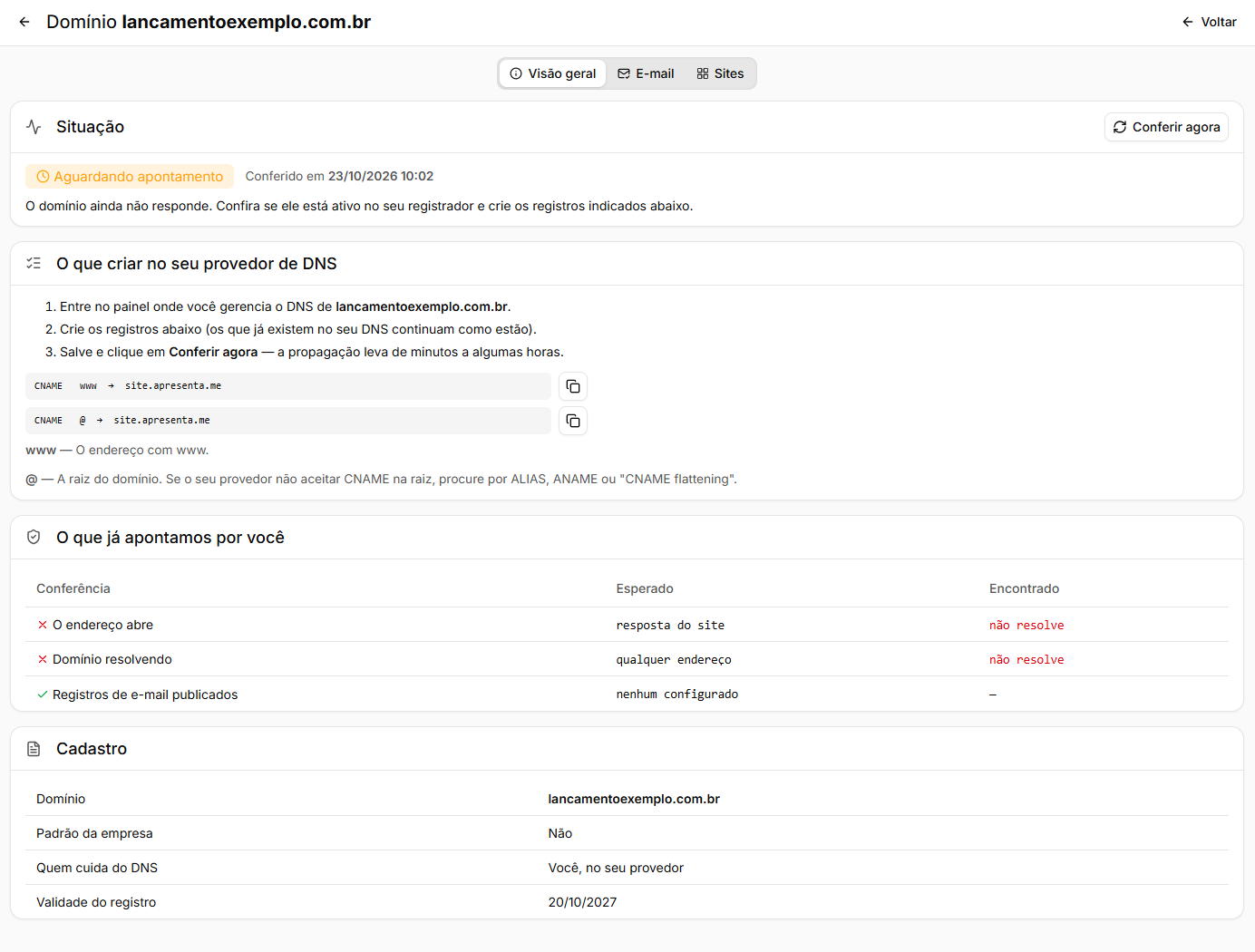This screenshot has height=952, width=1255.
Task: Click the Situação activity pulse icon
Action: [x=34, y=127]
